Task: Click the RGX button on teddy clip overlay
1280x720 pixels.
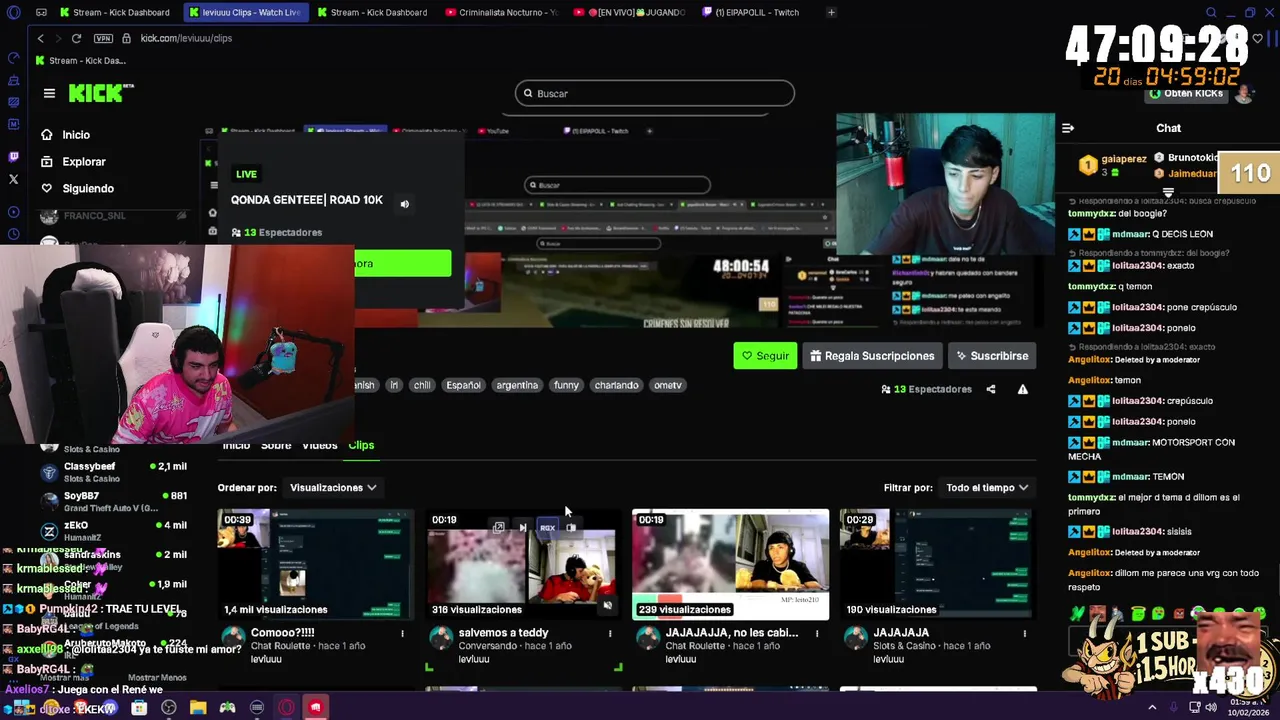Action: click(x=547, y=527)
